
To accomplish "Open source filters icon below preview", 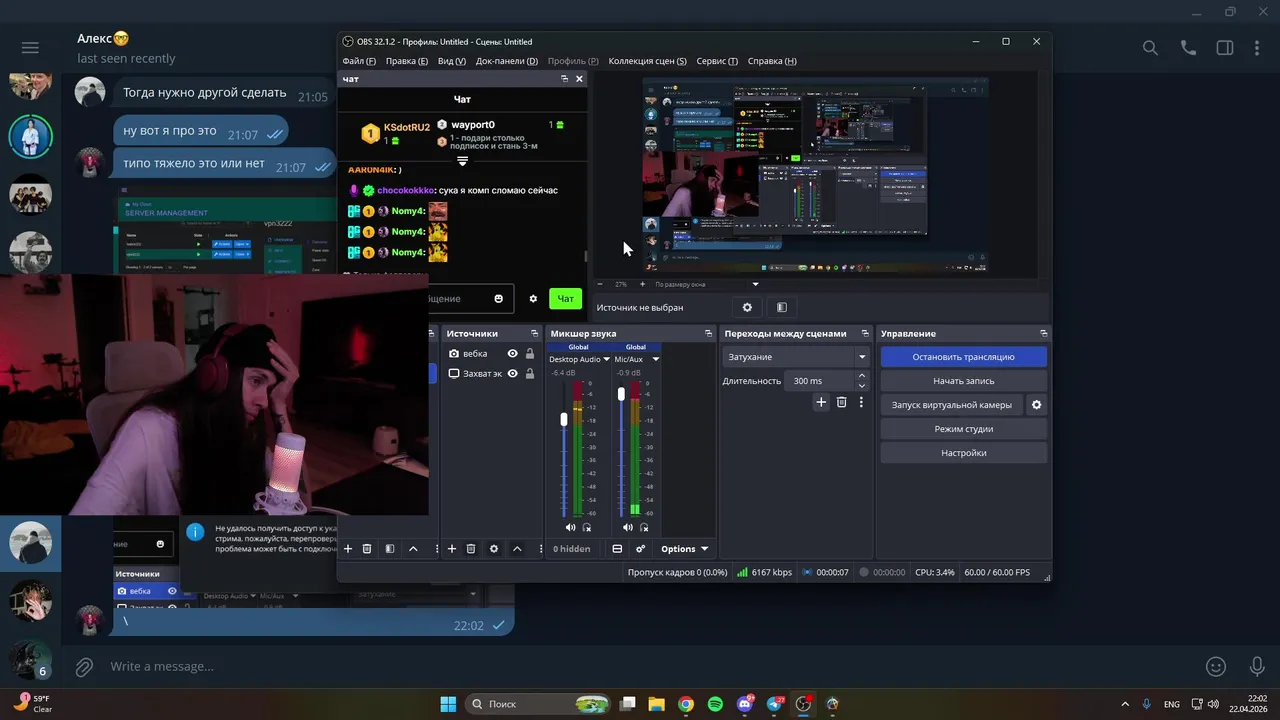I will point(782,307).
